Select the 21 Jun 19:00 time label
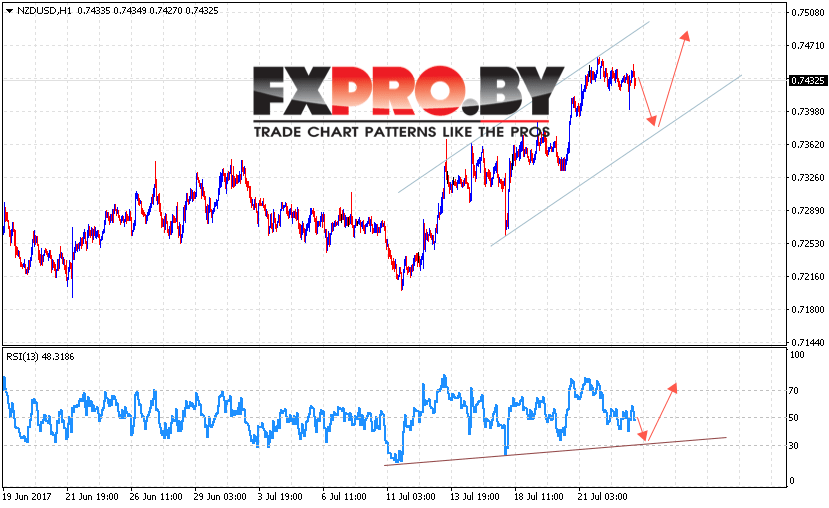Image resolution: width=829 pixels, height=508 pixels. [x=92, y=496]
